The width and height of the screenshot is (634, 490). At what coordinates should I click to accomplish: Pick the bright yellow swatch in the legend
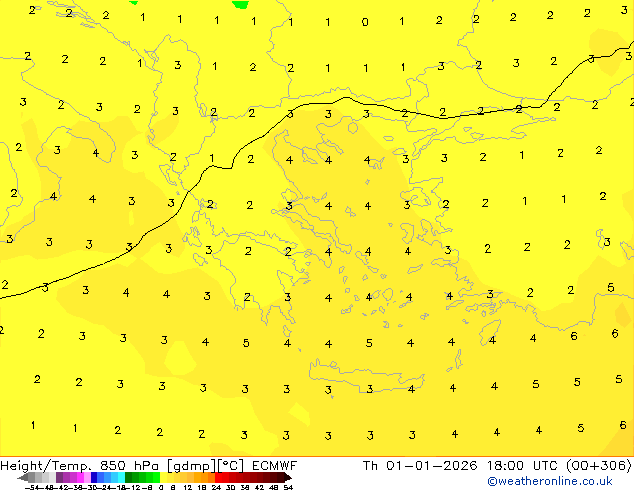(x=163, y=478)
